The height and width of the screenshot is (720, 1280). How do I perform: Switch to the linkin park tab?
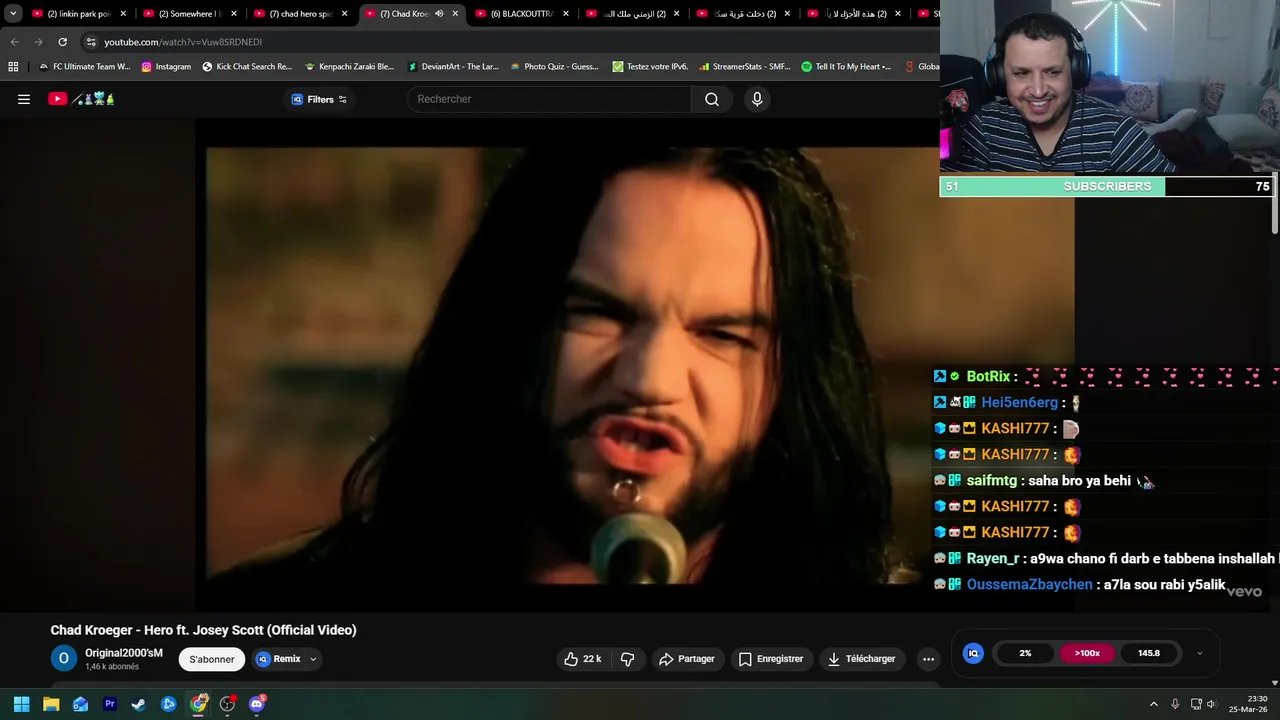point(78,14)
